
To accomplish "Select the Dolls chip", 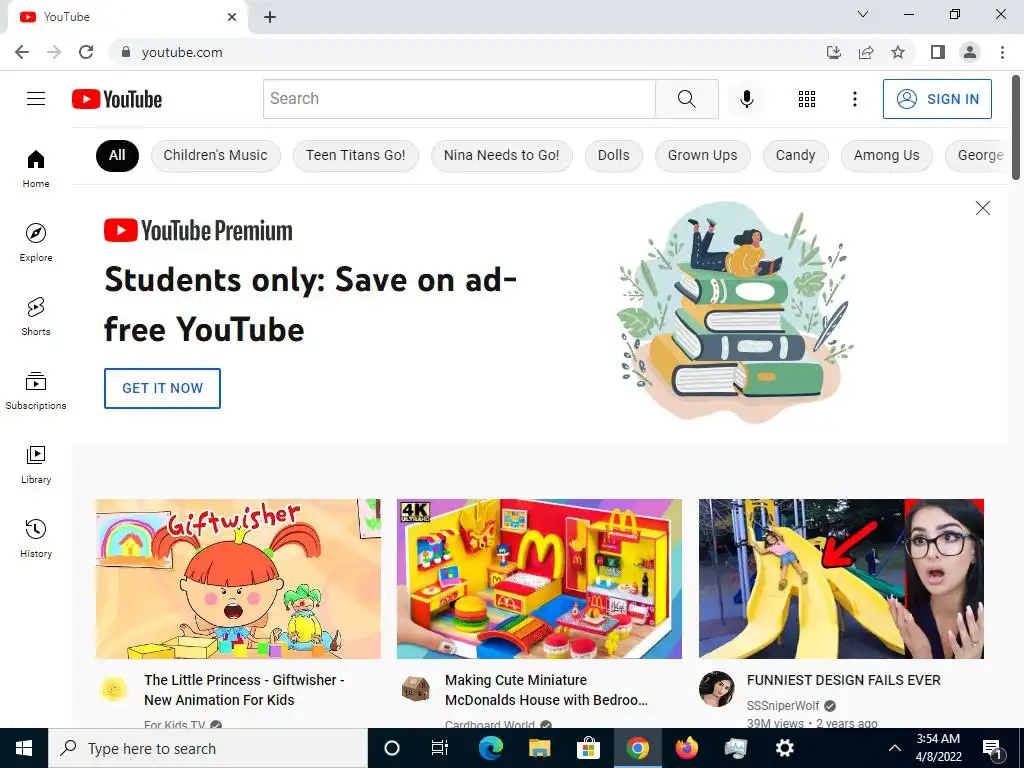I will click(614, 155).
